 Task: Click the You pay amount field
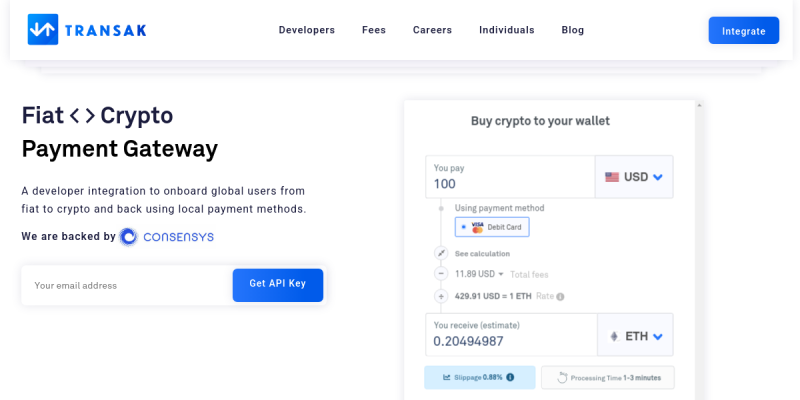coord(509,184)
